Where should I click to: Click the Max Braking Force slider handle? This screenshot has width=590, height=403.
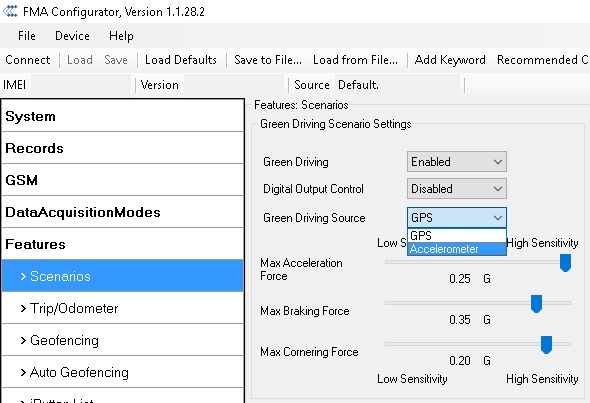(x=536, y=304)
